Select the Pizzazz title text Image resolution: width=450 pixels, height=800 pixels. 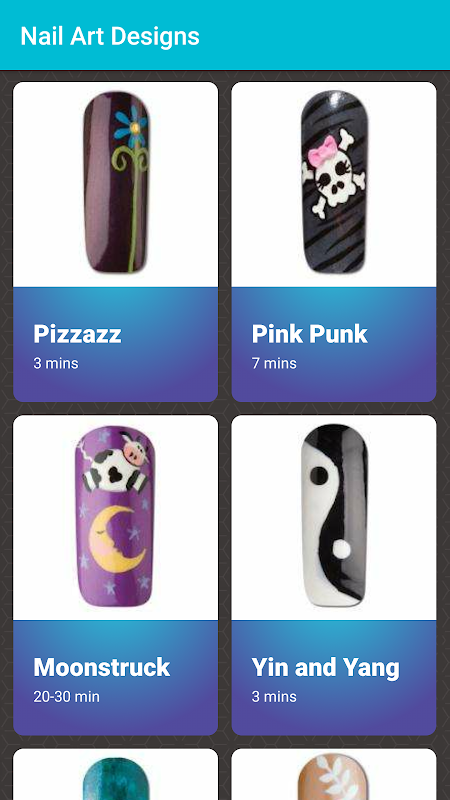78,334
